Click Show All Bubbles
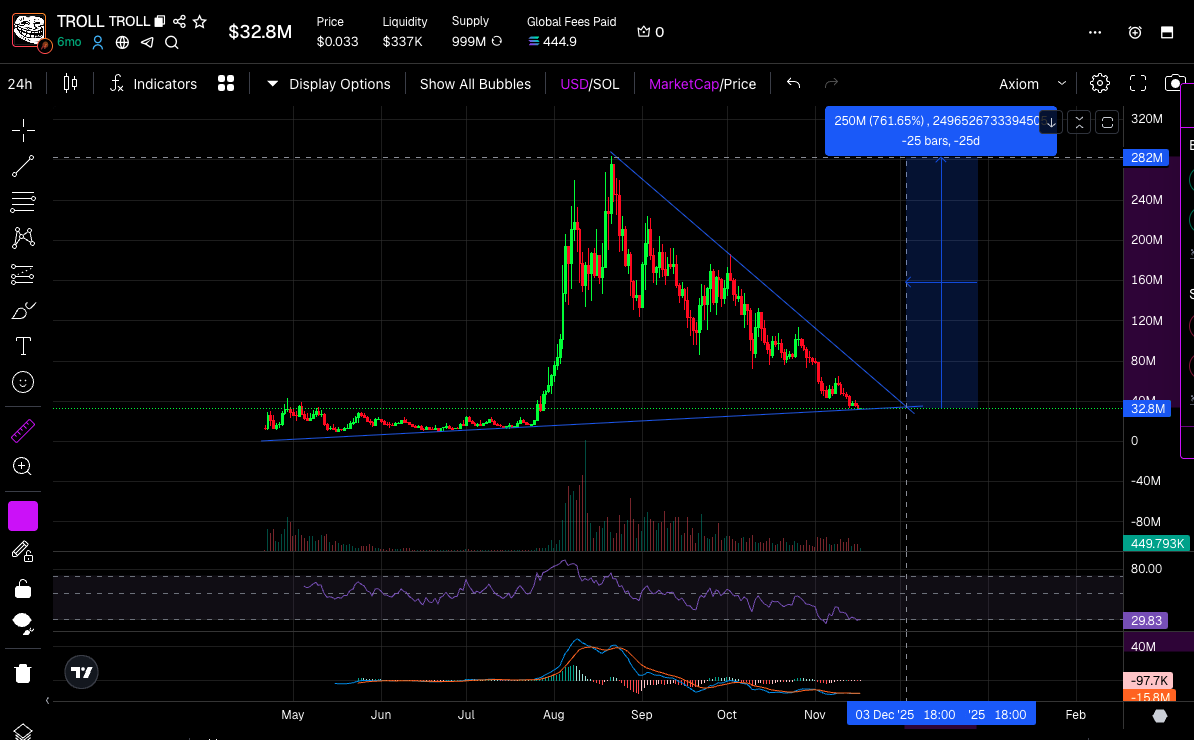 point(475,84)
